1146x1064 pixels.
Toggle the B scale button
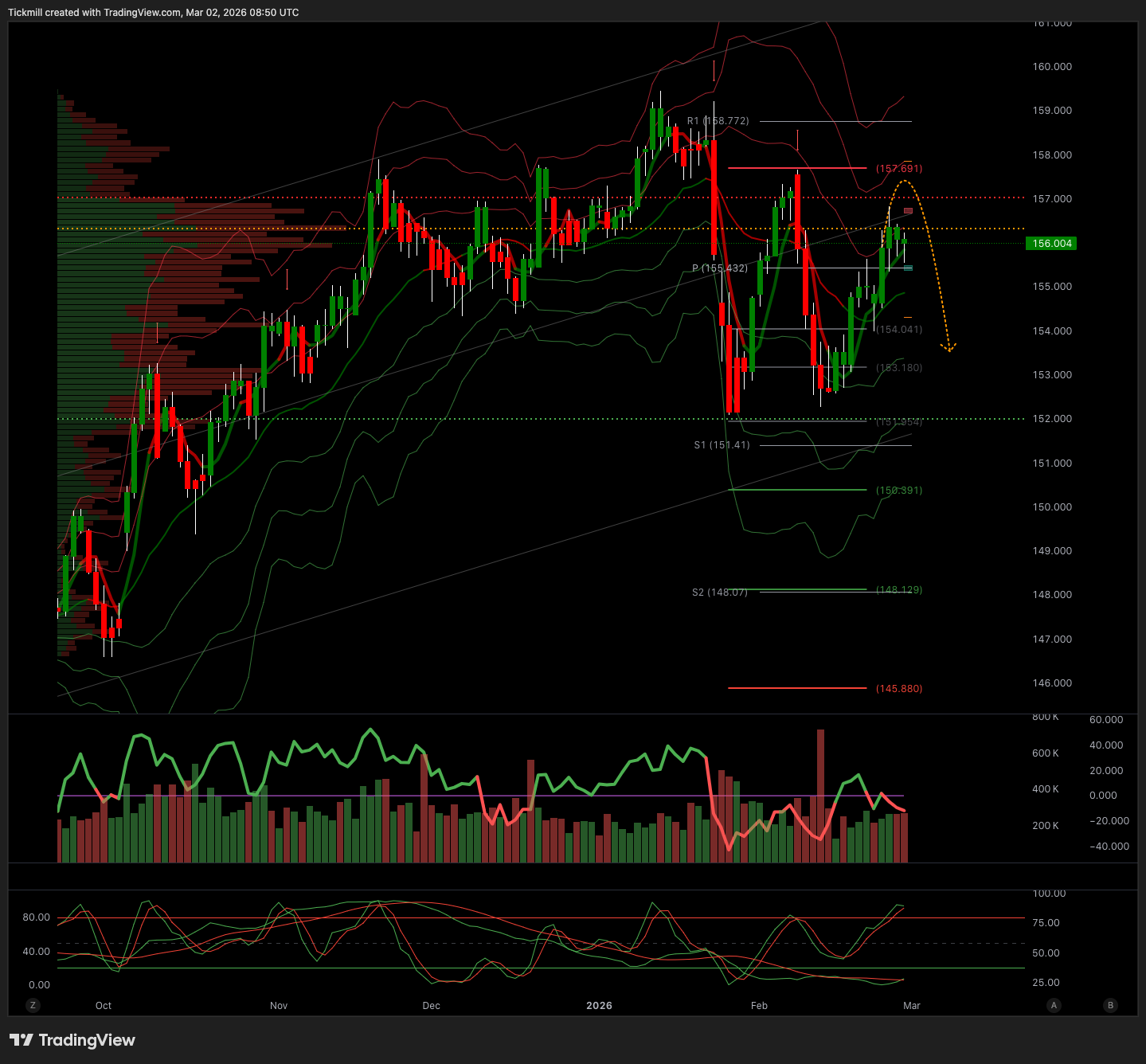(x=1110, y=1005)
